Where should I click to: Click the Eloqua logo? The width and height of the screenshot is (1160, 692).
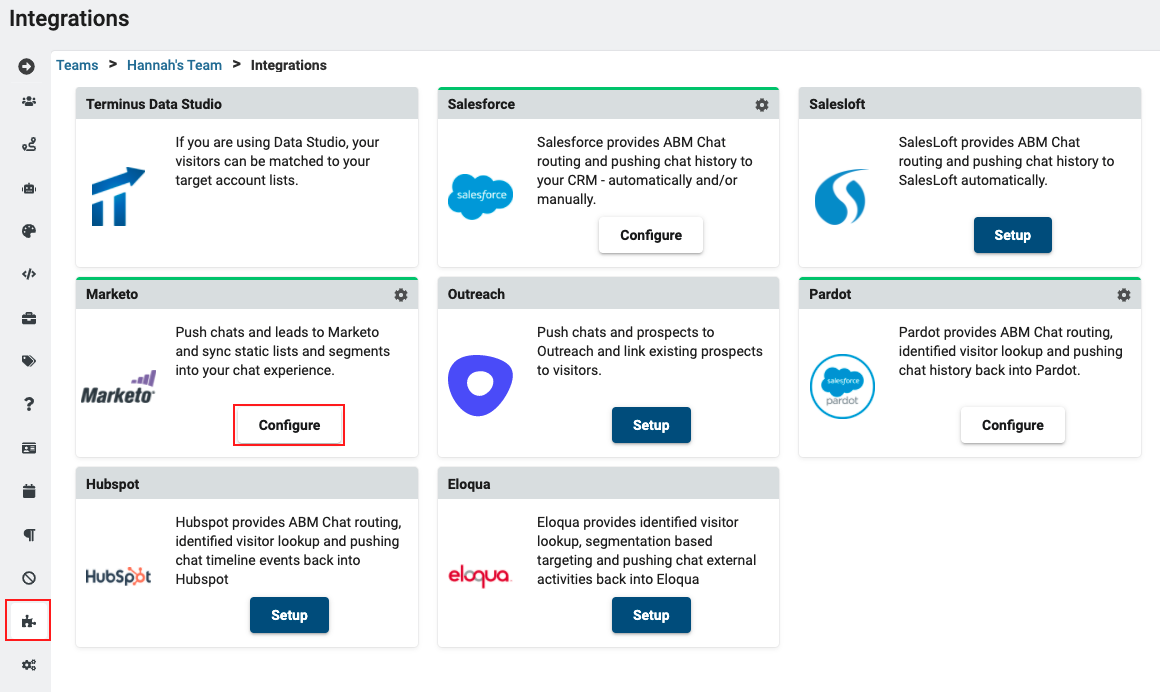479,576
